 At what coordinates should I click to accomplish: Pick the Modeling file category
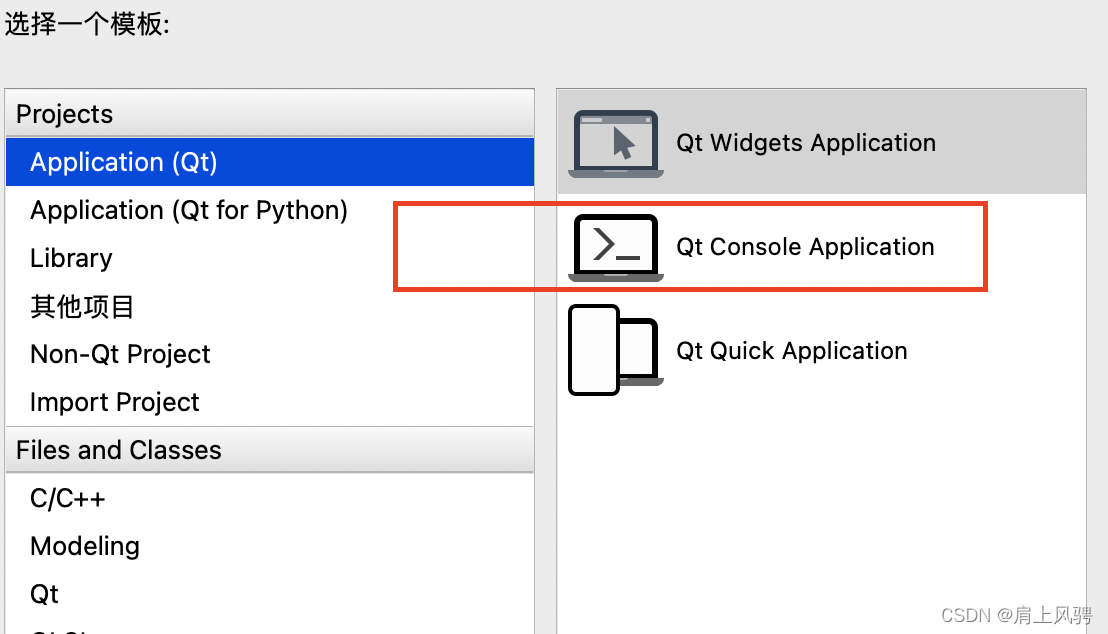coord(270,546)
